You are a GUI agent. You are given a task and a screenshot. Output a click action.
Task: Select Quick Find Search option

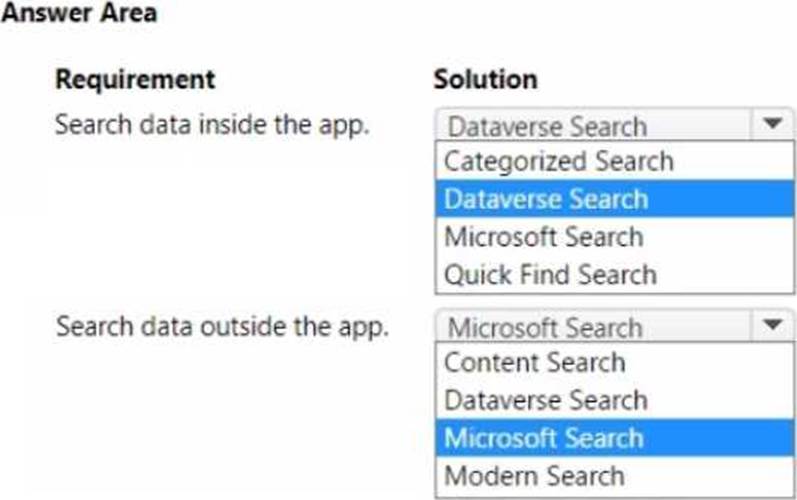pyautogui.click(x=550, y=275)
